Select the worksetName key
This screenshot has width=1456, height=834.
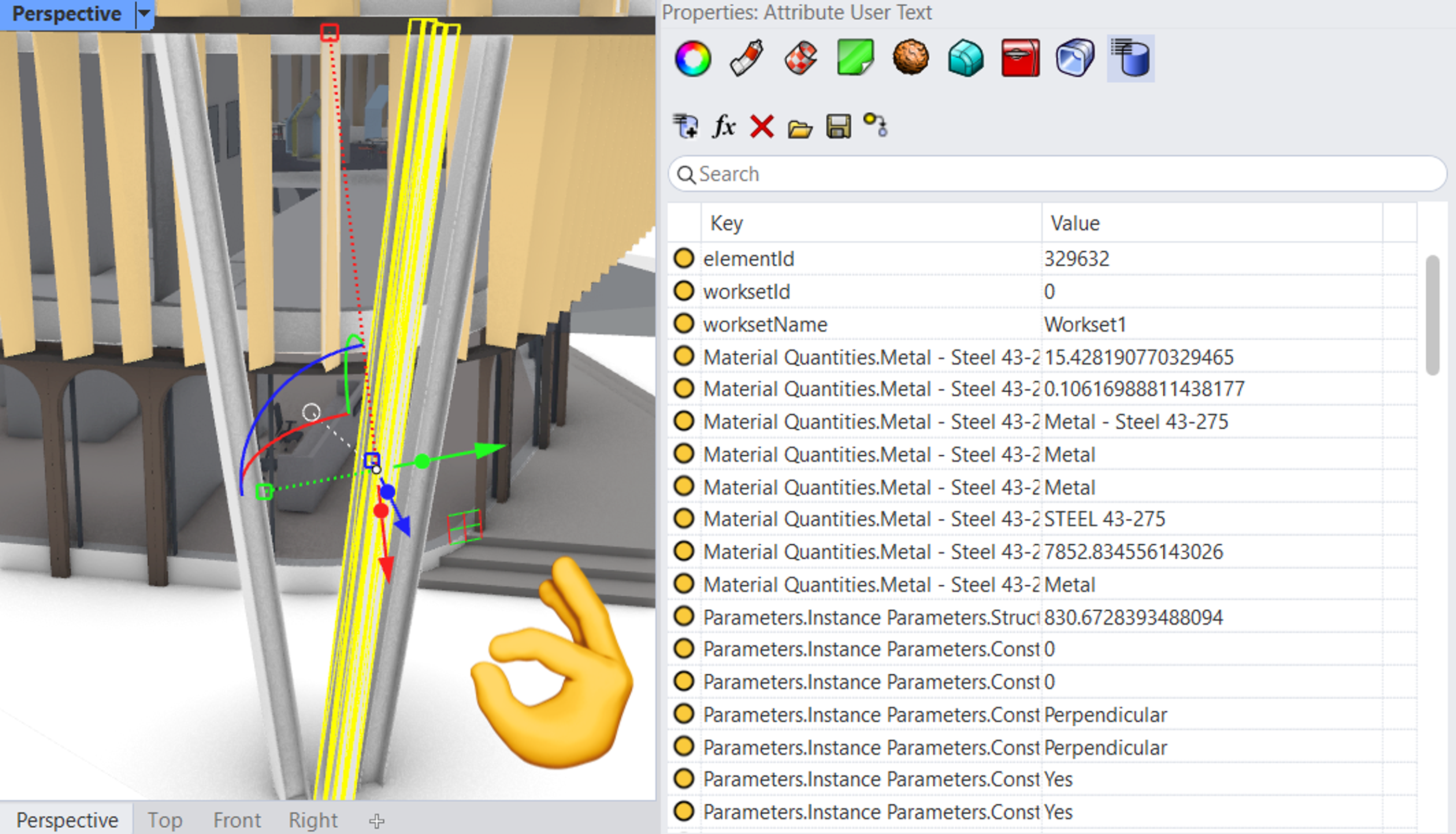[x=765, y=324]
